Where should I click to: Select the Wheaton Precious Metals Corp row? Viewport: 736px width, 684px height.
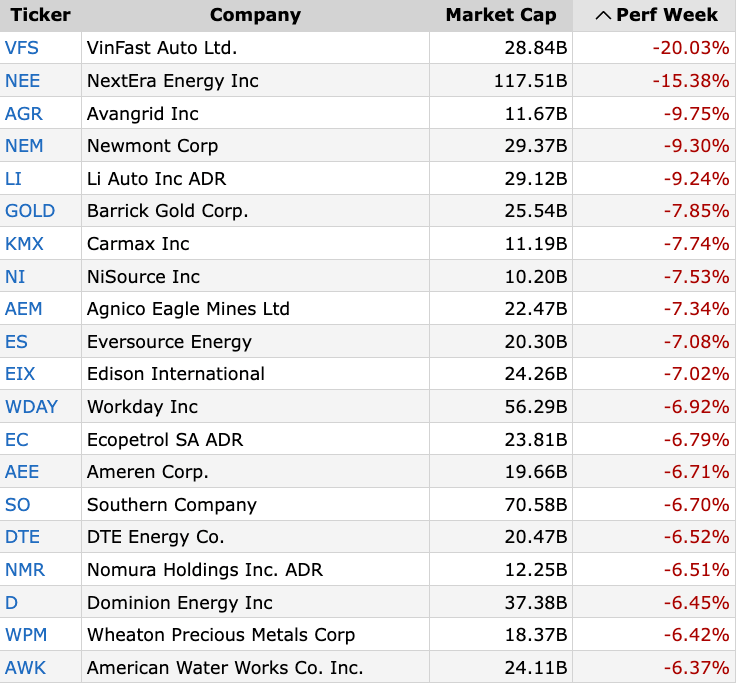(221, 635)
